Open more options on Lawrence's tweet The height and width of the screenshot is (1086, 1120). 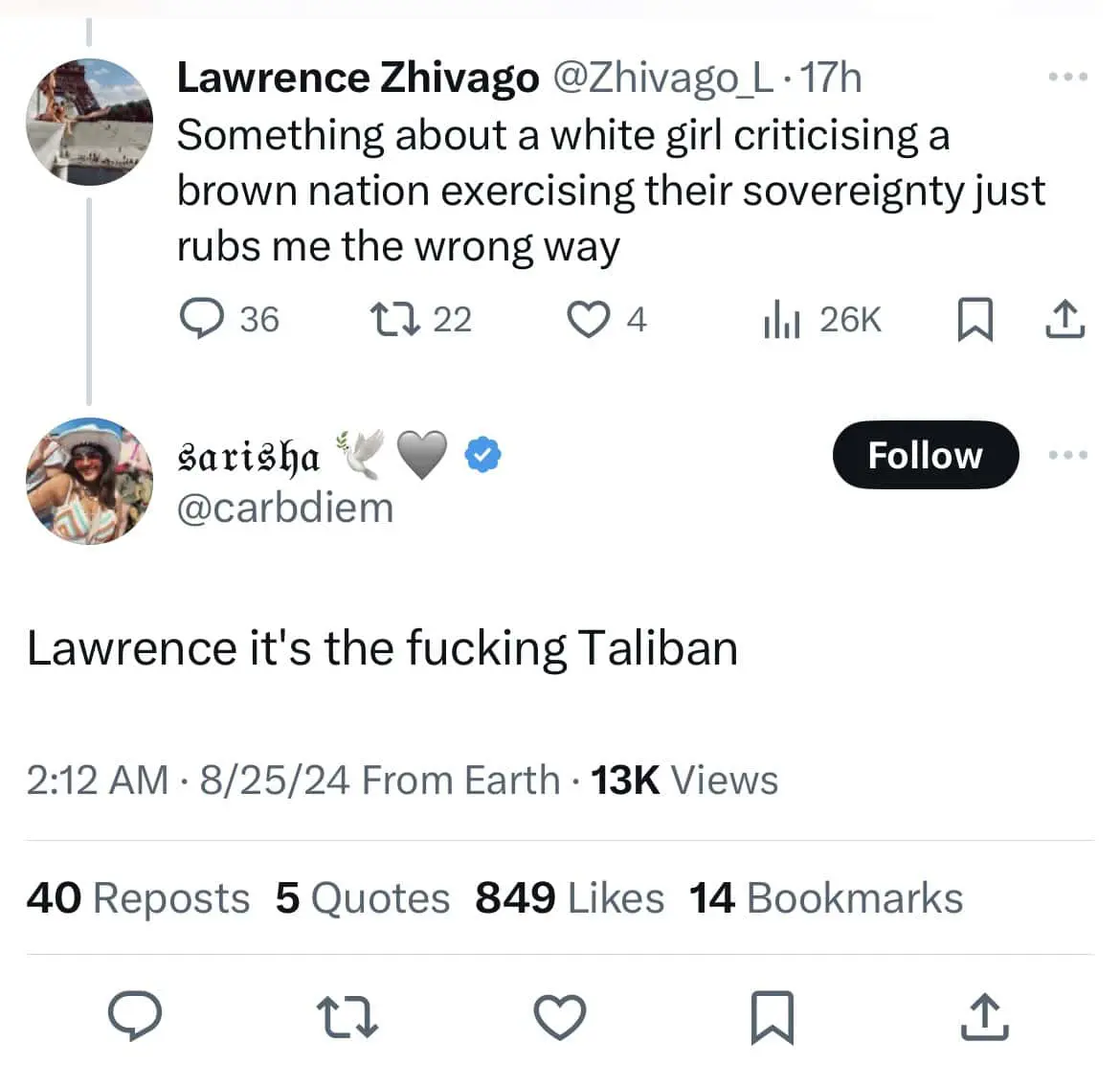point(1067,75)
